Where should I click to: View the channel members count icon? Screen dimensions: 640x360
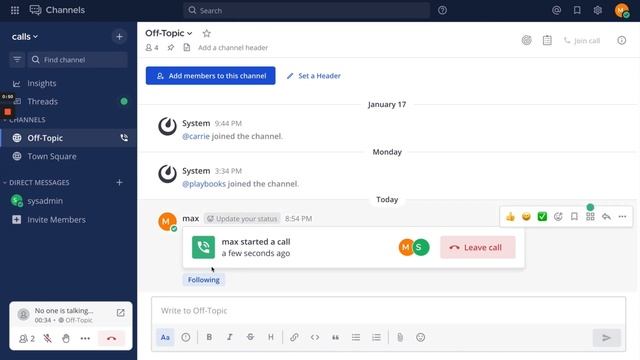pos(152,48)
